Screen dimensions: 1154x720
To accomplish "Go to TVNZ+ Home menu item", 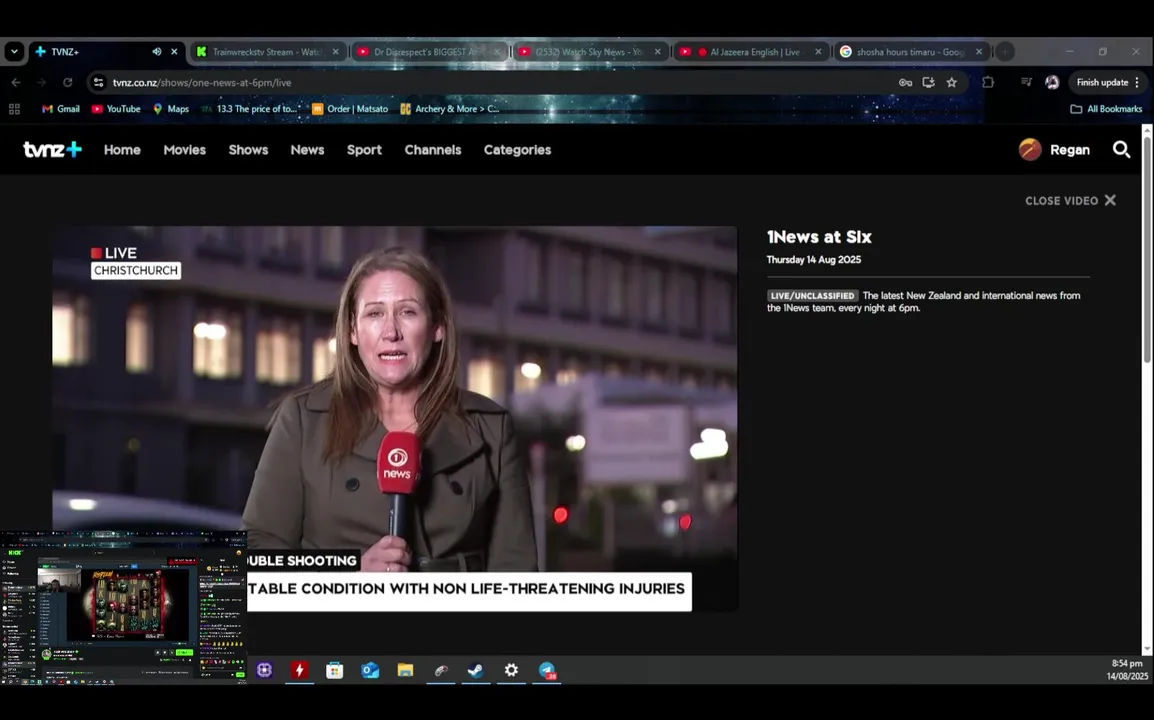I will tap(122, 149).
